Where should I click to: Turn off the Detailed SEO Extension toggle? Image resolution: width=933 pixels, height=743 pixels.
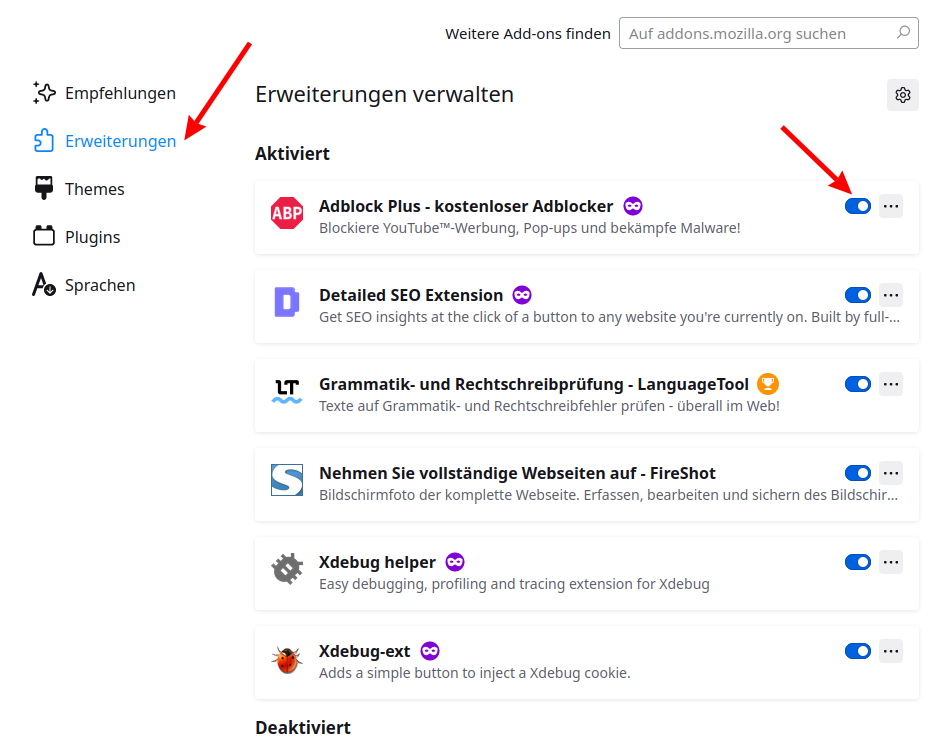pyautogui.click(x=858, y=295)
